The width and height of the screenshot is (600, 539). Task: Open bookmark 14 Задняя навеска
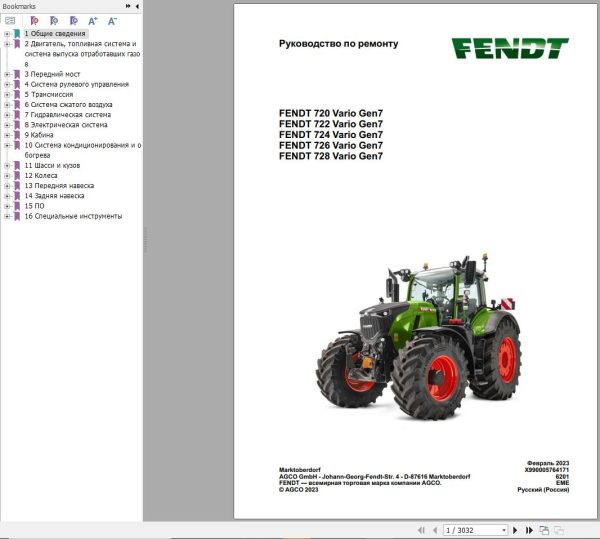pyautogui.click(x=54, y=196)
